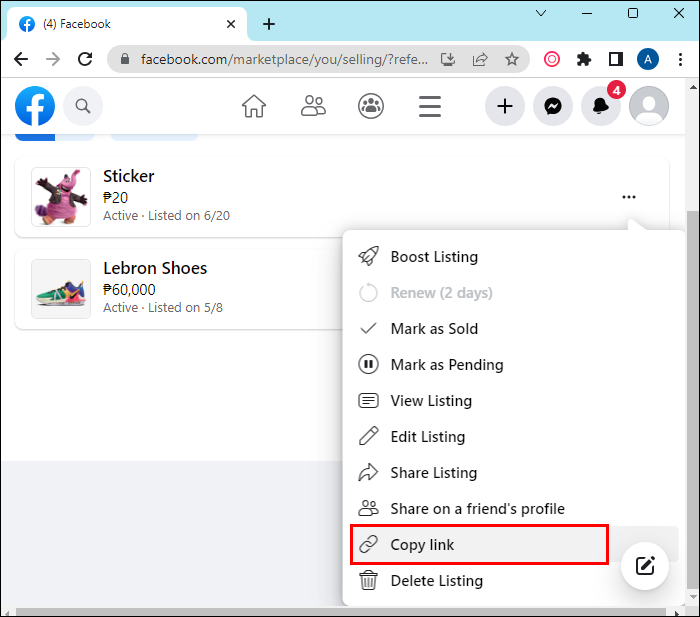Image resolution: width=700 pixels, height=617 pixels.
Task: Click the scrollbar down arrow
Action: (x=693, y=596)
